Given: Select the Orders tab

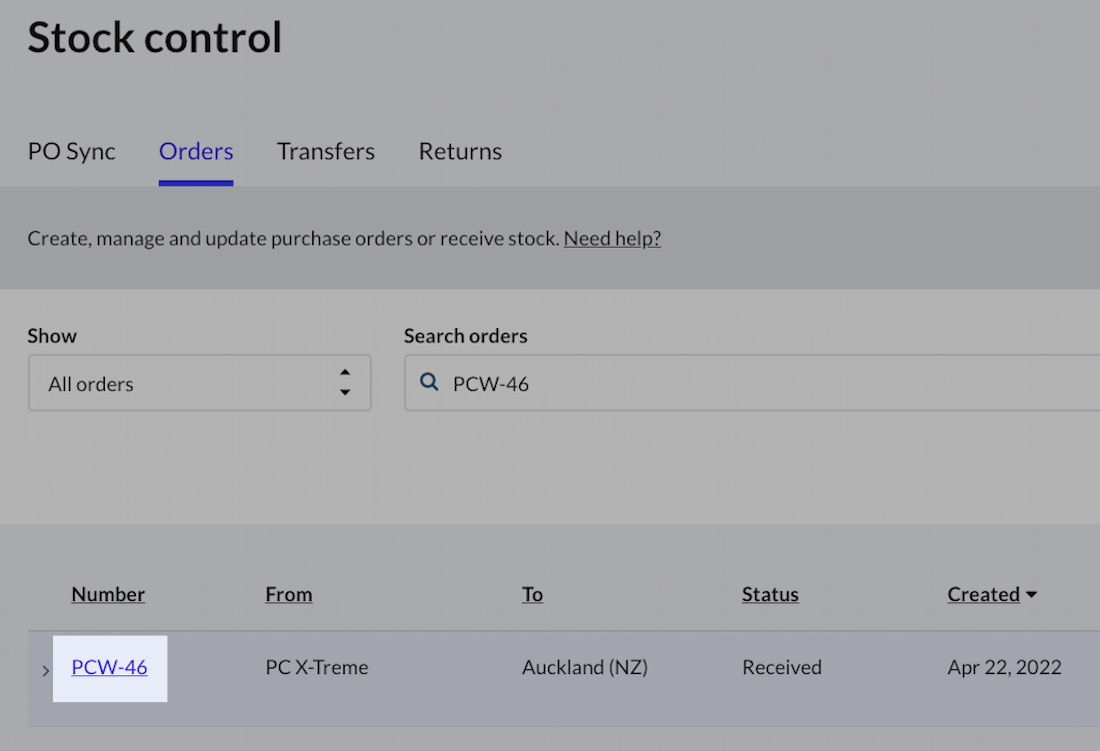Looking at the screenshot, I should [196, 151].
